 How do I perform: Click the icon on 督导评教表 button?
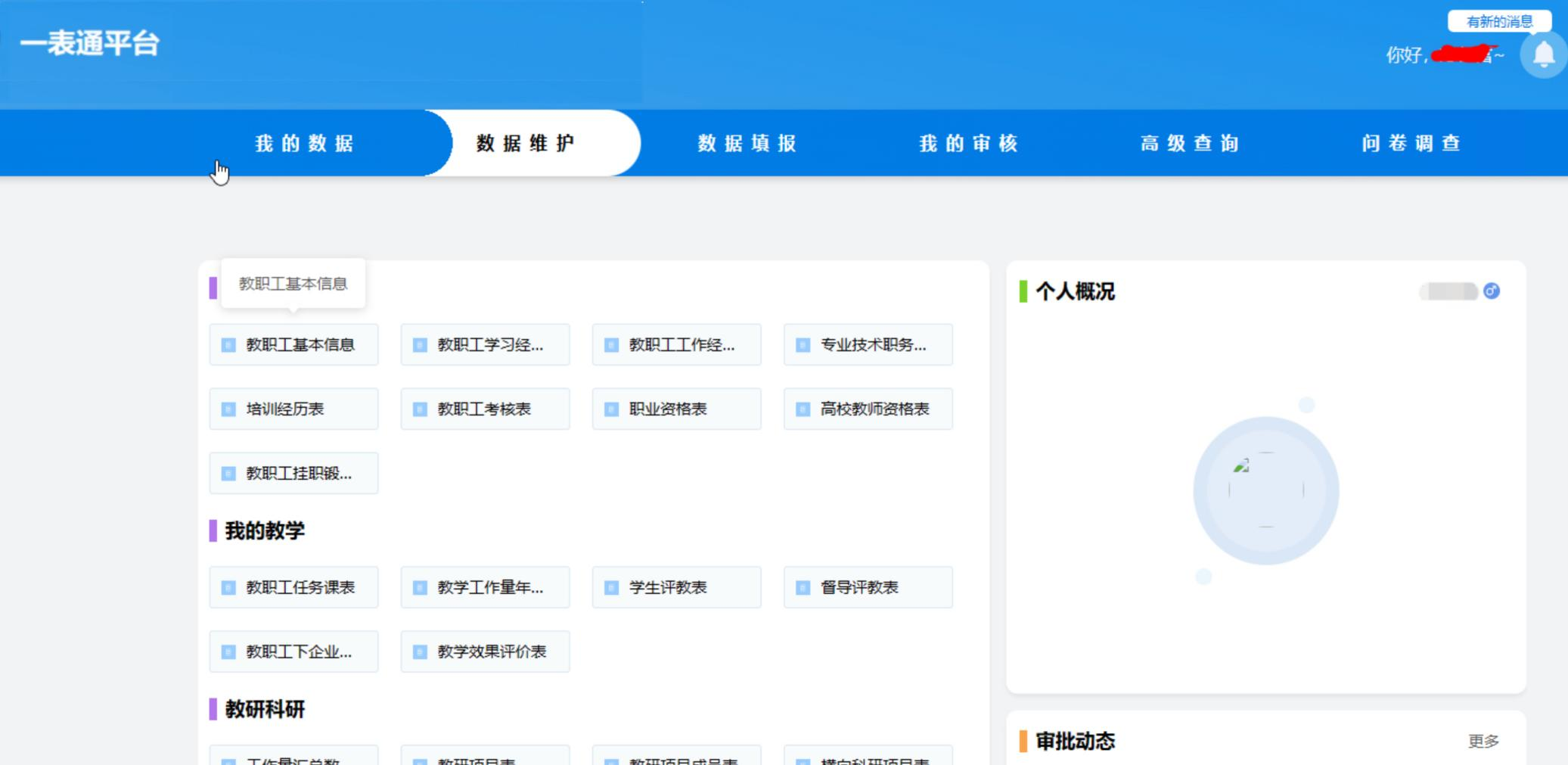point(803,587)
